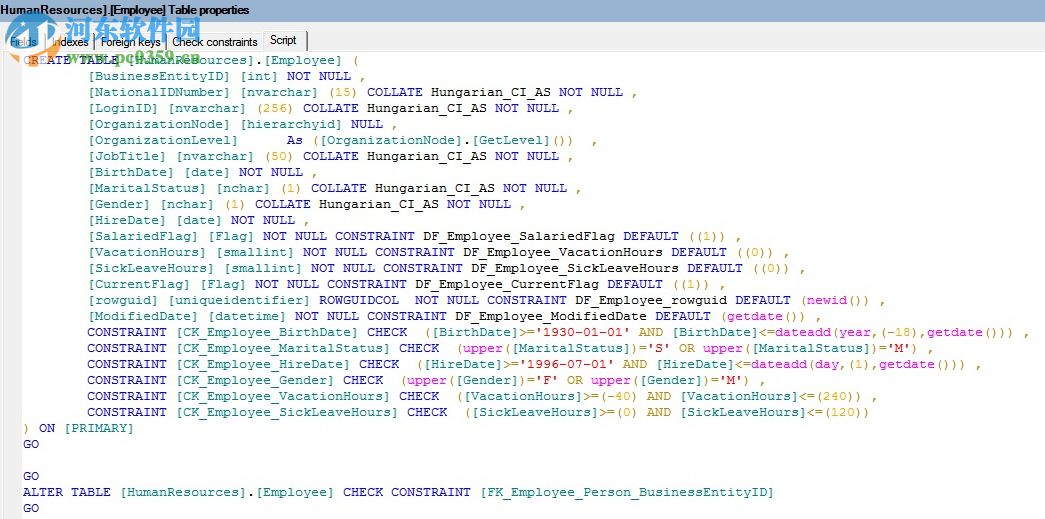The width and height of the screenshot is (1045, 519).
Task: Click the [OrganizationNode] column name
Action: 160,124
